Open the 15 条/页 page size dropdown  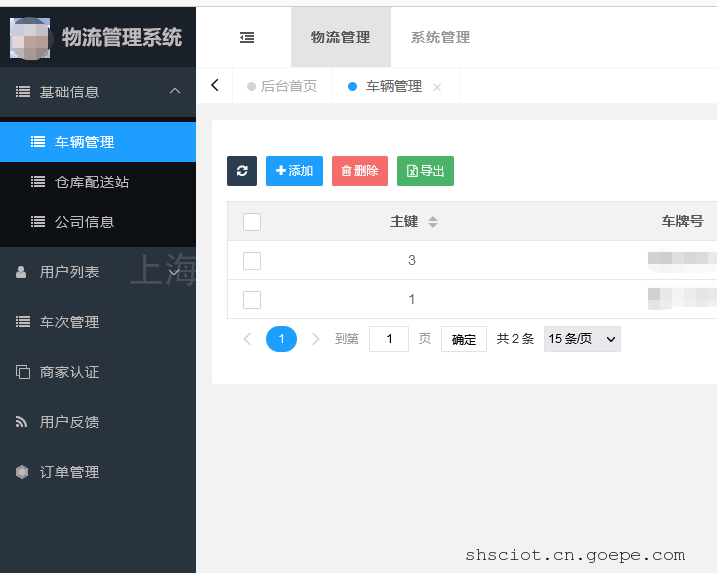click(582, 339)
